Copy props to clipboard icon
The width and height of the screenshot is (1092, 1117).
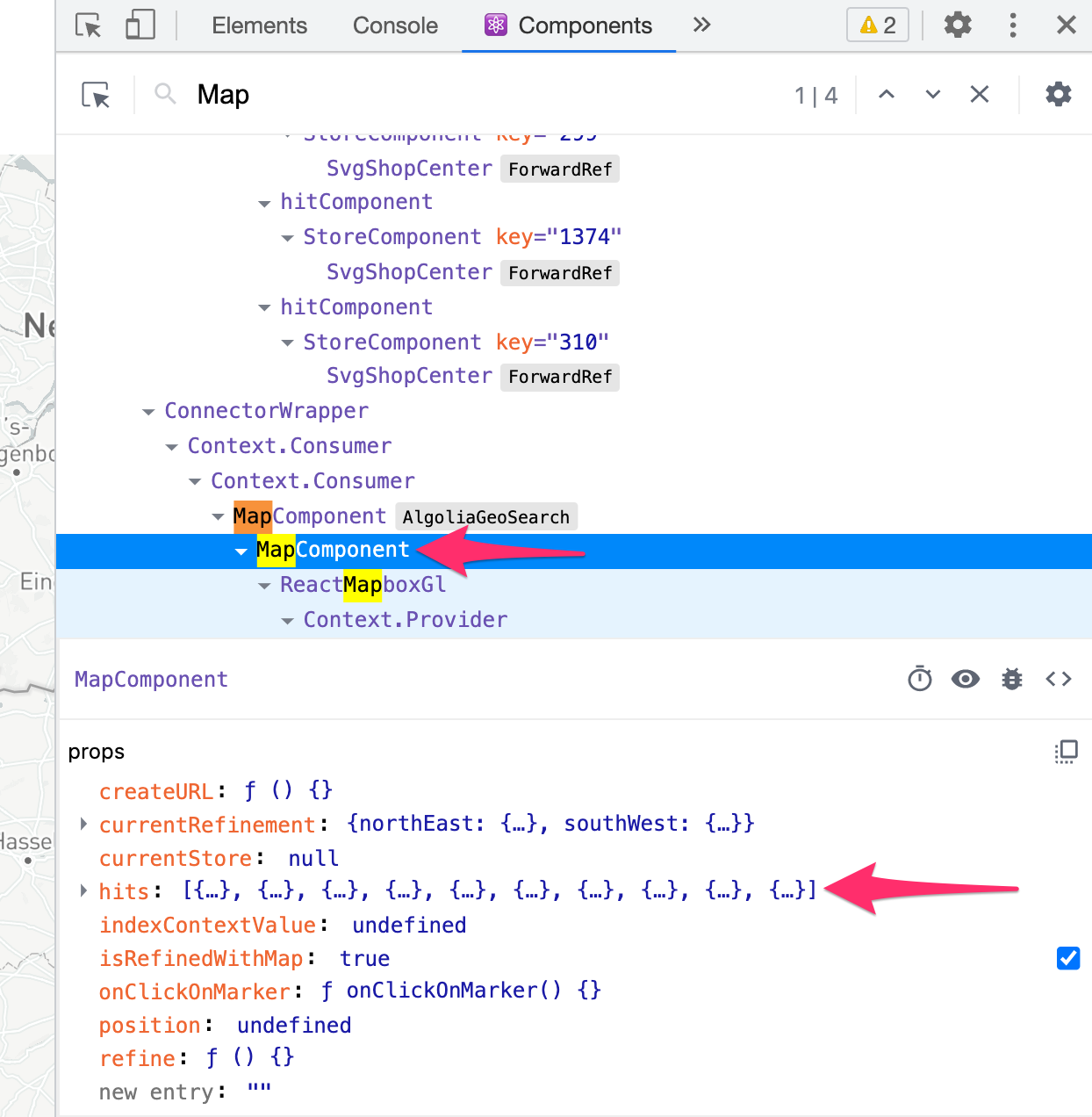(1066, 752)
